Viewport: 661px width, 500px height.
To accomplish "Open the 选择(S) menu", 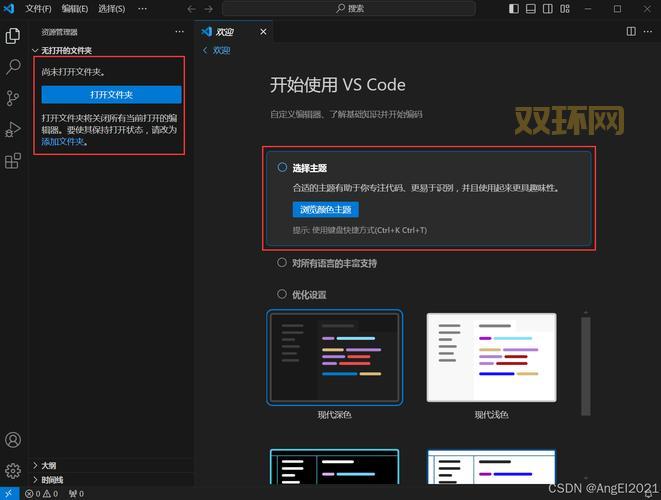I will (x=111, y=8).
